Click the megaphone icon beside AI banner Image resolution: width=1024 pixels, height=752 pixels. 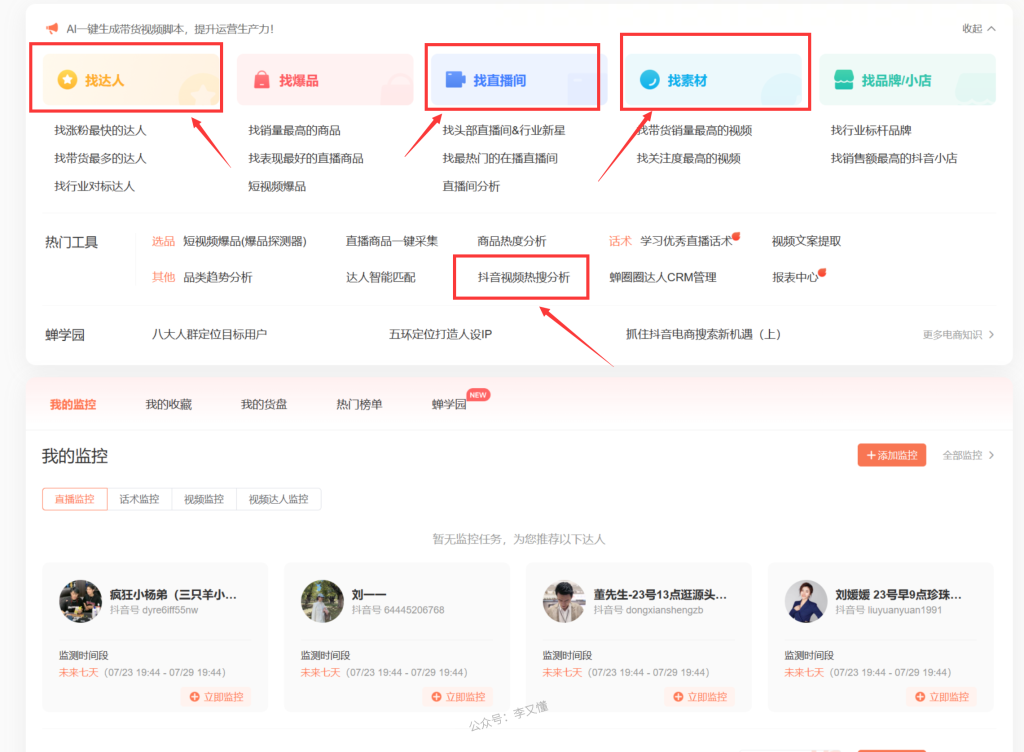(x=52, y=29)
